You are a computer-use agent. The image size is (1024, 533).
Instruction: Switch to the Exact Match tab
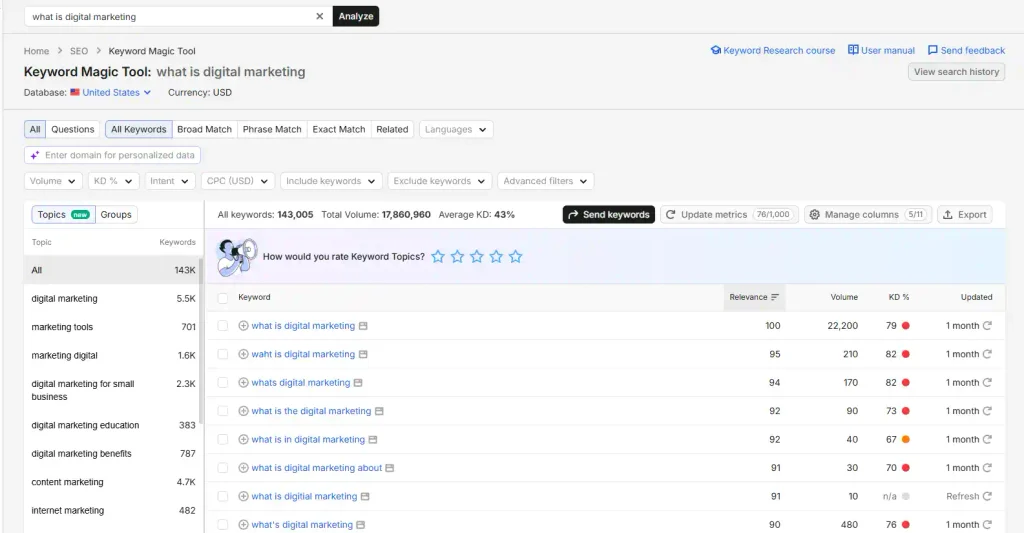(x=339, y=129)
